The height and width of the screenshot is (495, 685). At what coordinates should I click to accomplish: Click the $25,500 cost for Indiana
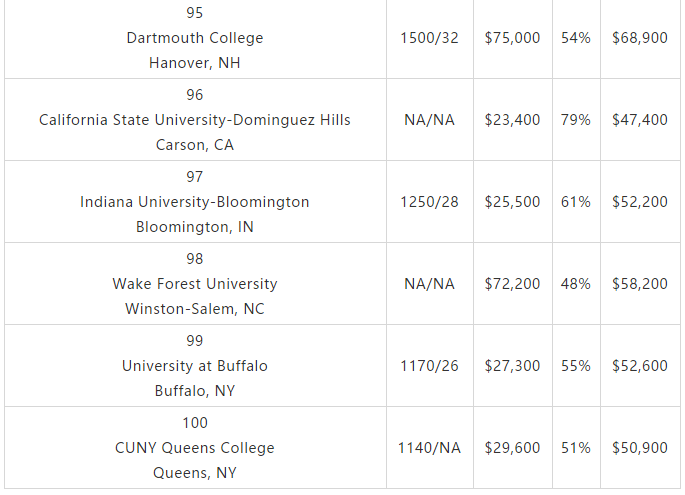tap(512, 202)
